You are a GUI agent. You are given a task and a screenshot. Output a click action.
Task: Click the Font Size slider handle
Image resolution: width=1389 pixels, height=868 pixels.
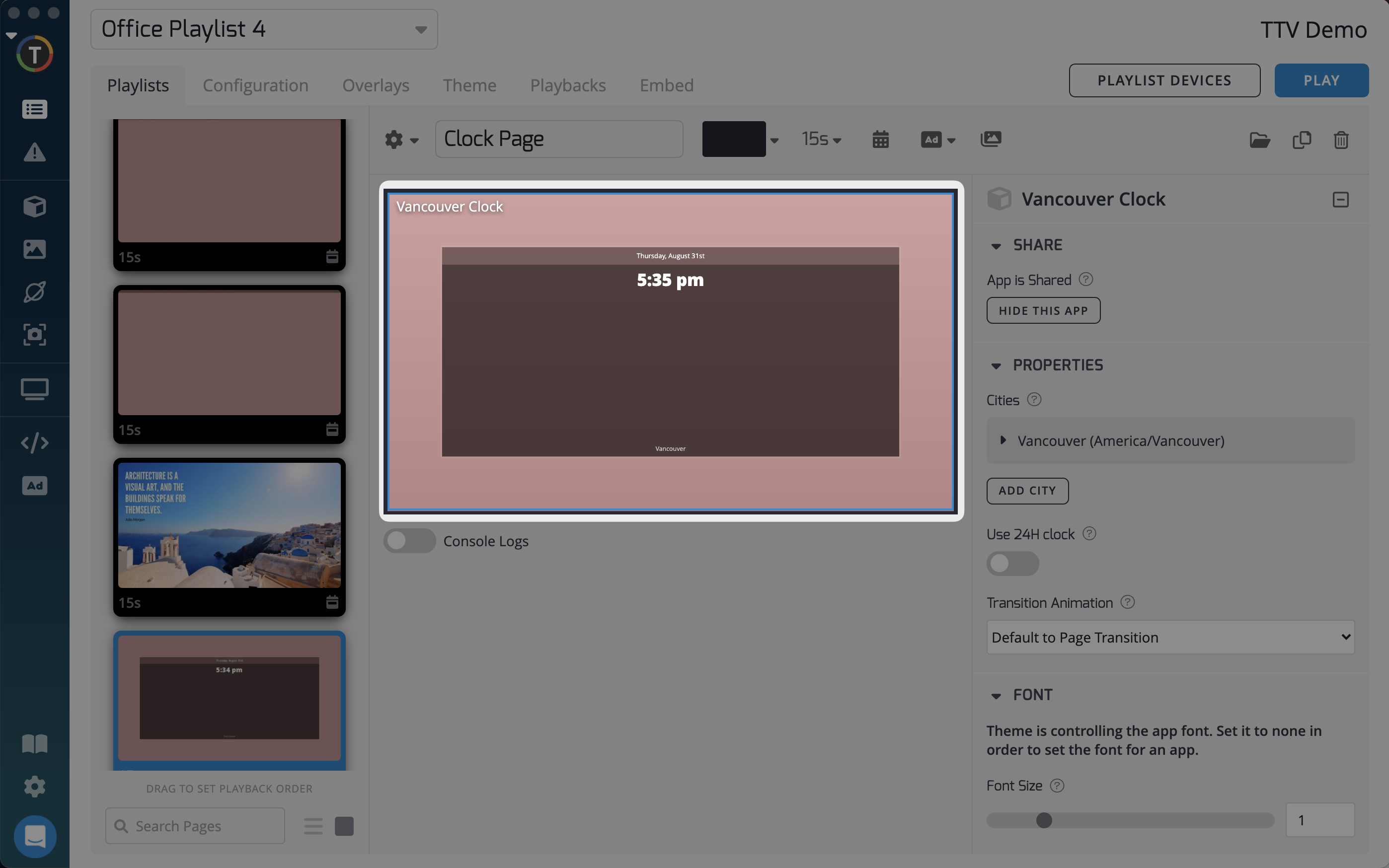click(1044, 820)
